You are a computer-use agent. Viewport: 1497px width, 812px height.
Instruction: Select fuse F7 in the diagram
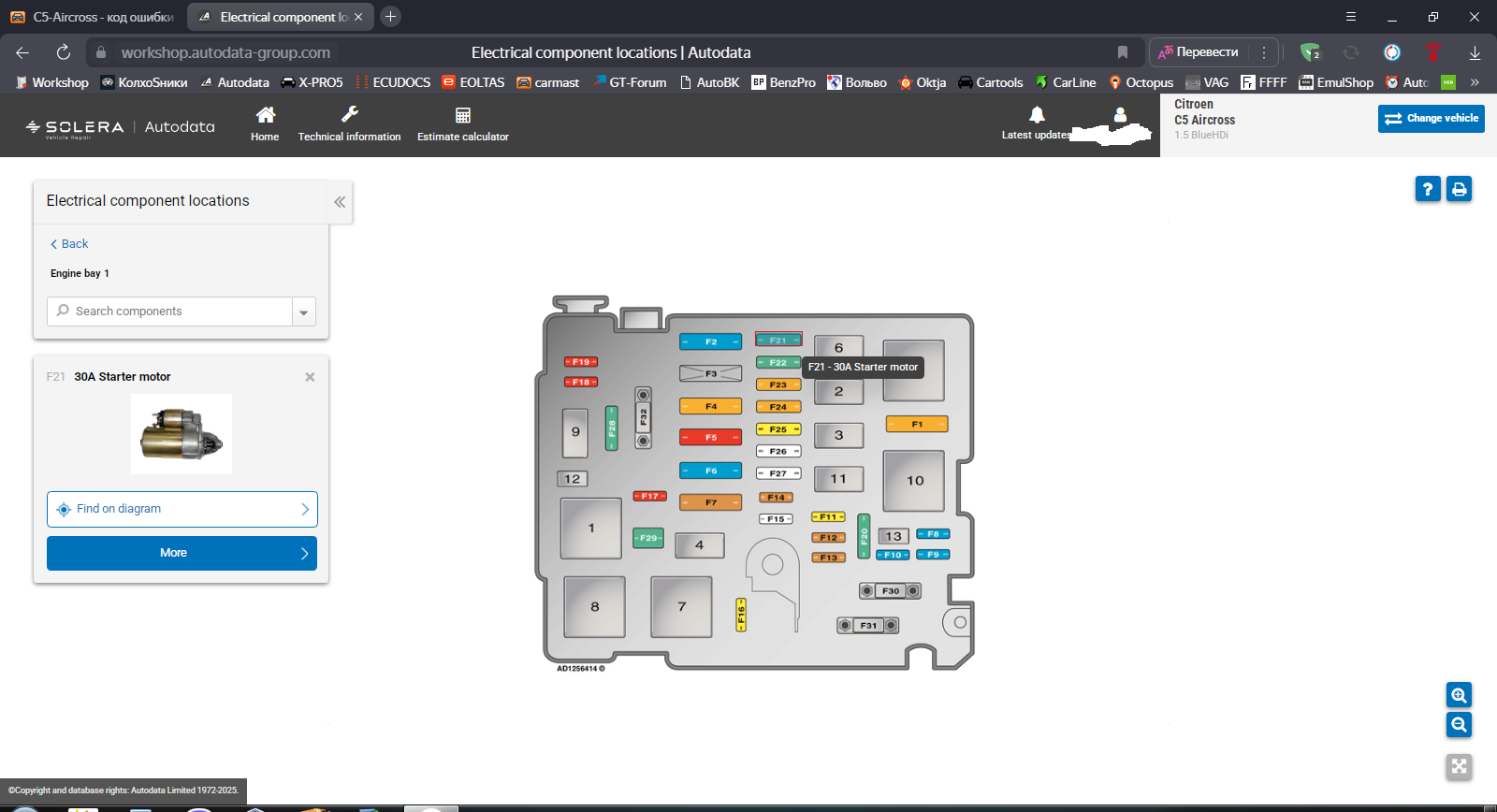pos(711,502)
